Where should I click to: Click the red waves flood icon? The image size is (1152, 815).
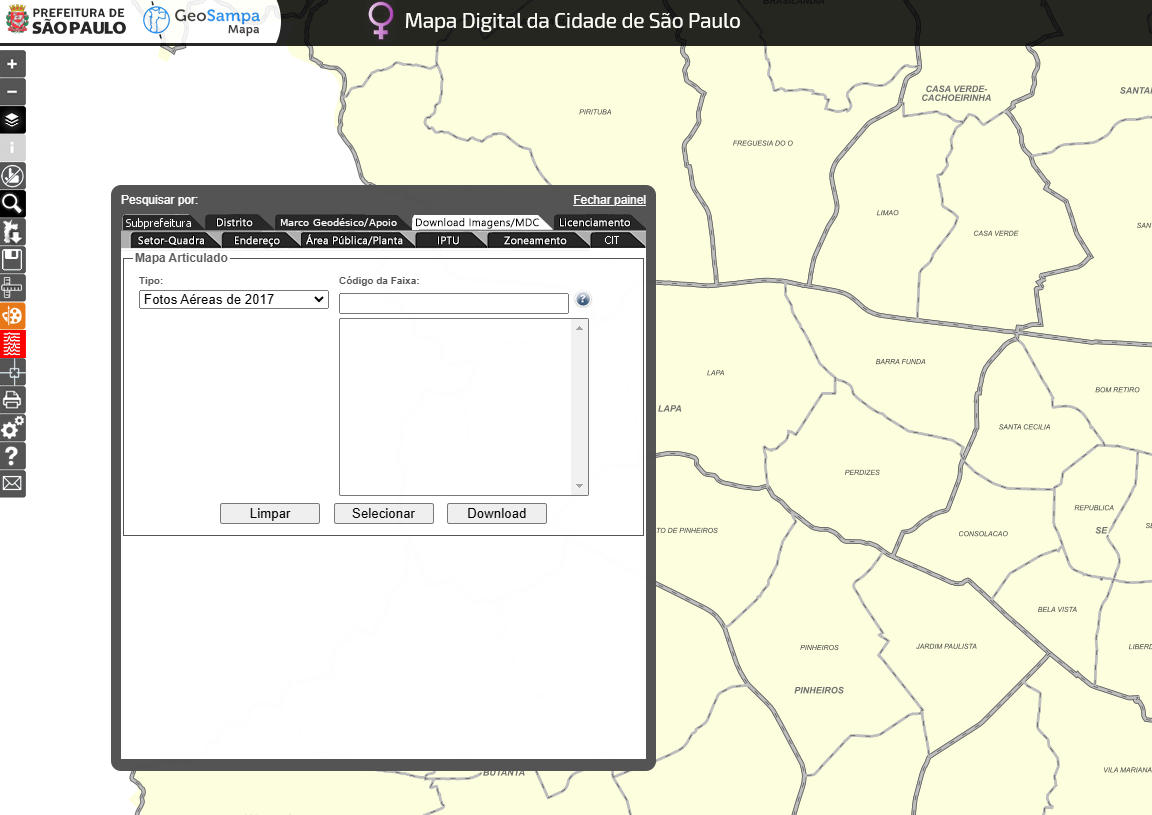(12, 344)
